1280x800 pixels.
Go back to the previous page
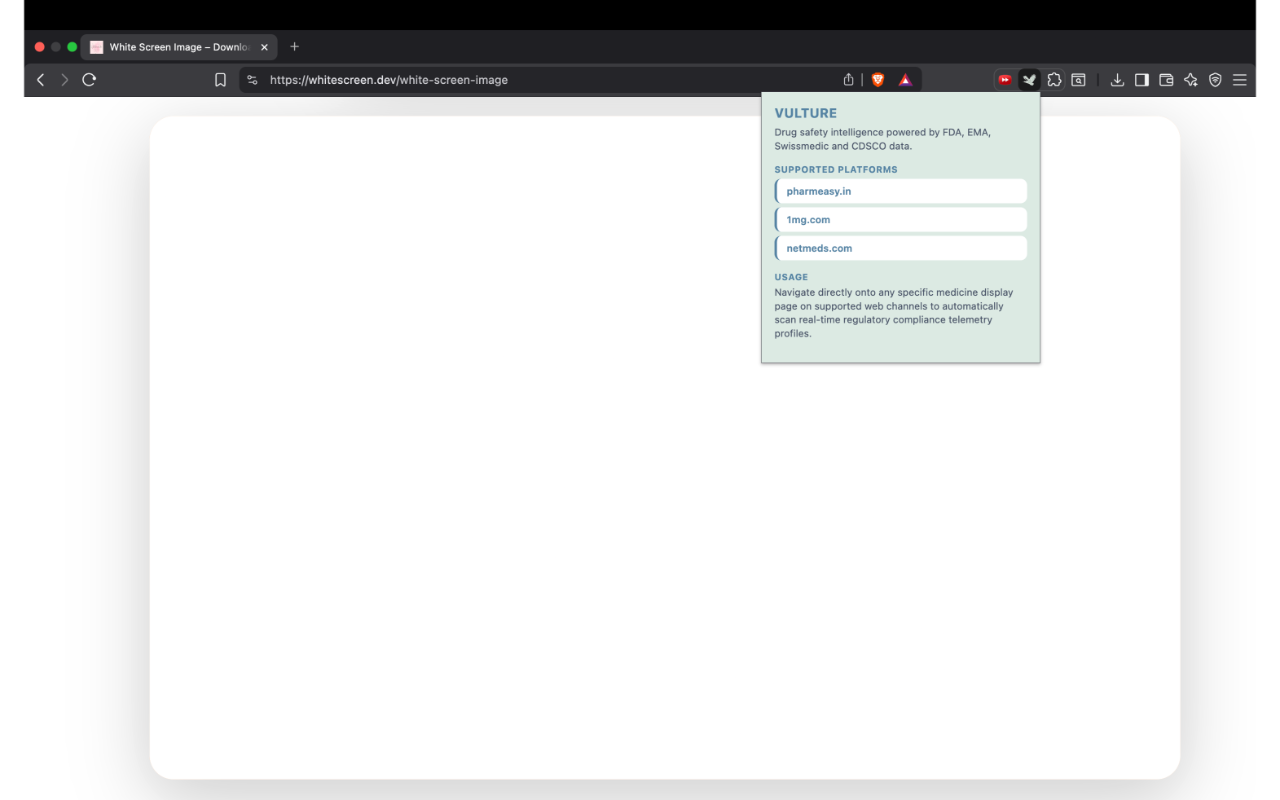coord(40,80)
